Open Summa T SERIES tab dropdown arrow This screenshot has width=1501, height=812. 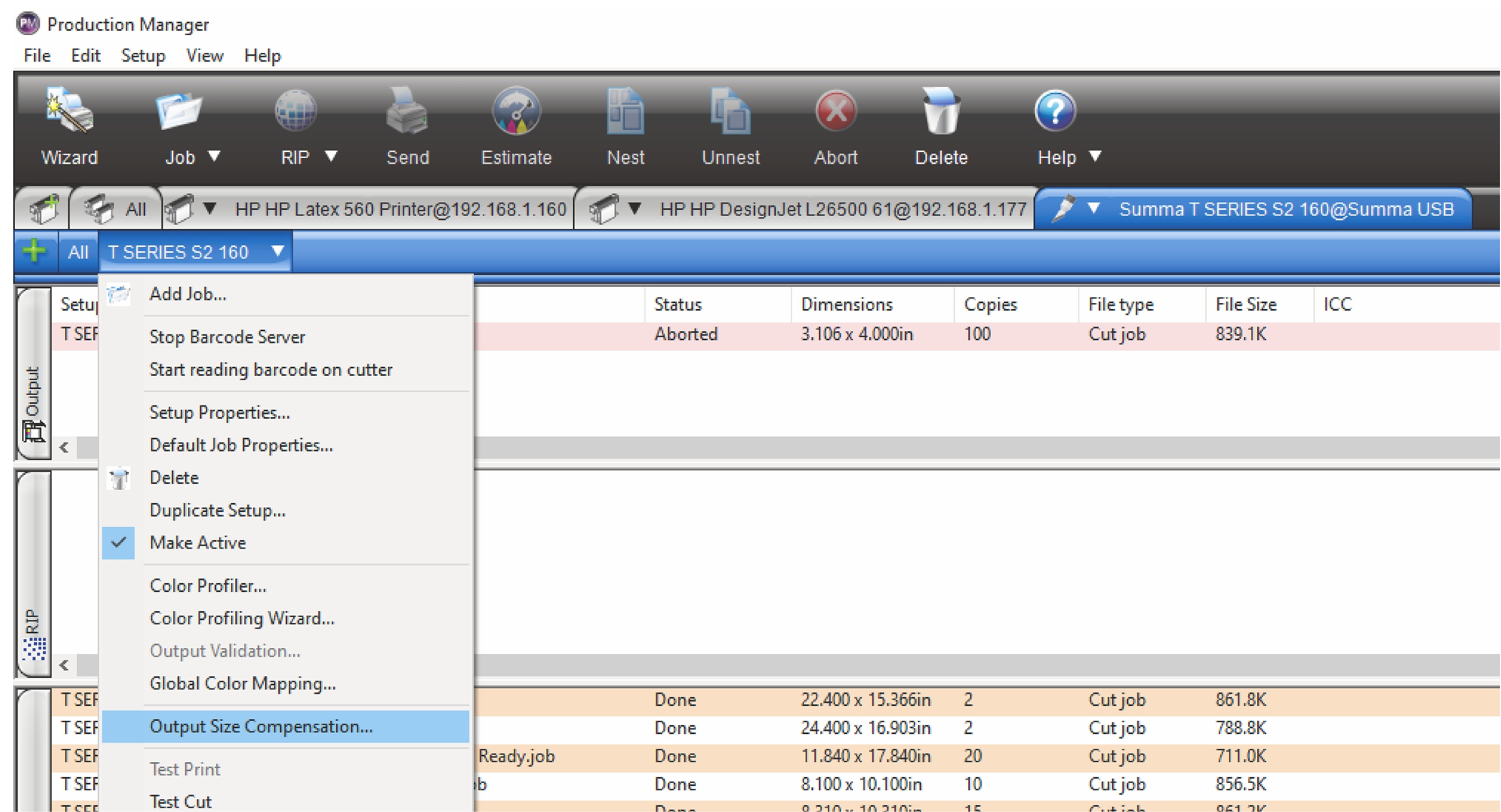pos(1094,208)
